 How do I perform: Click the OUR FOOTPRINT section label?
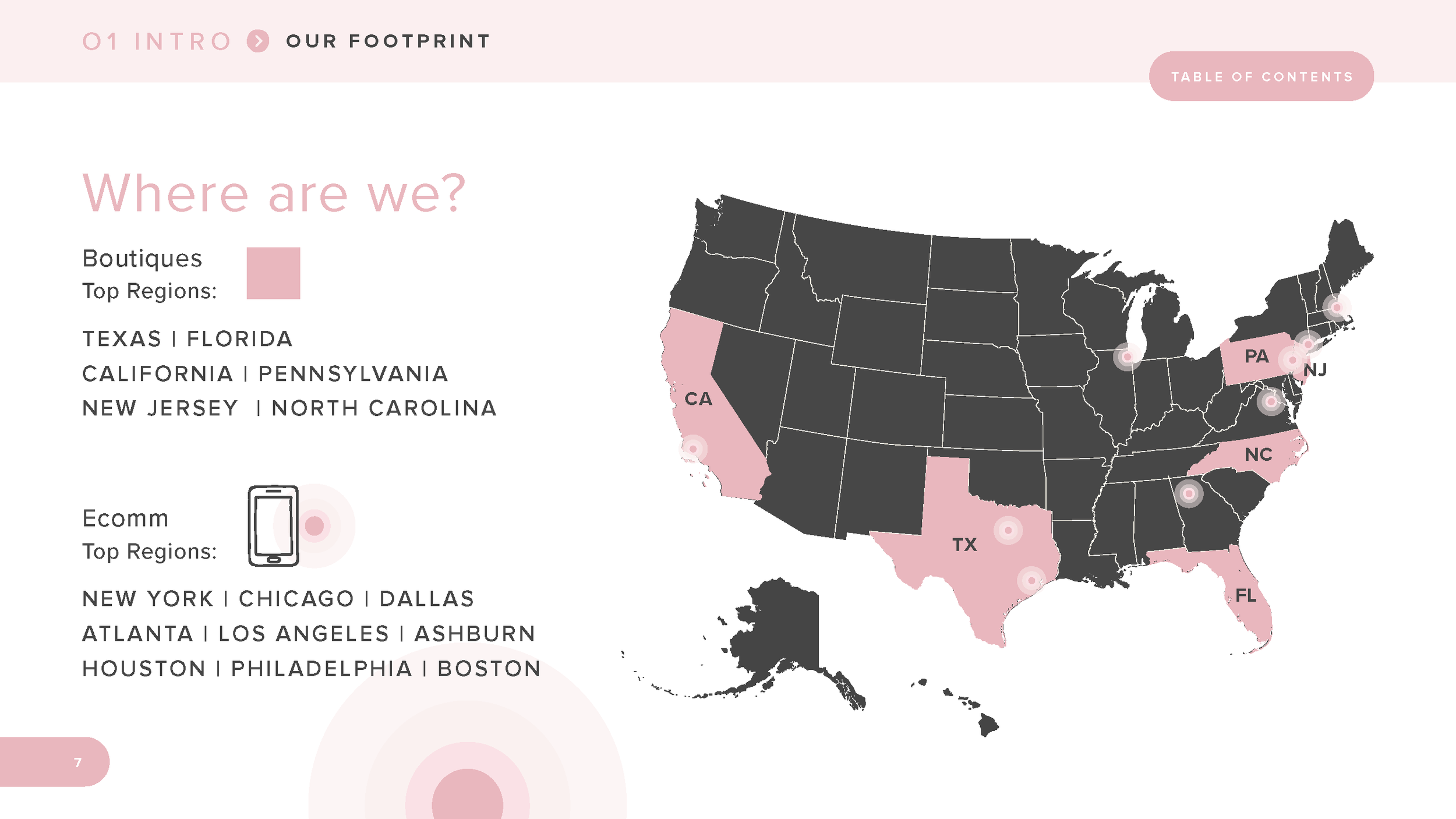[x=388, y=41]
